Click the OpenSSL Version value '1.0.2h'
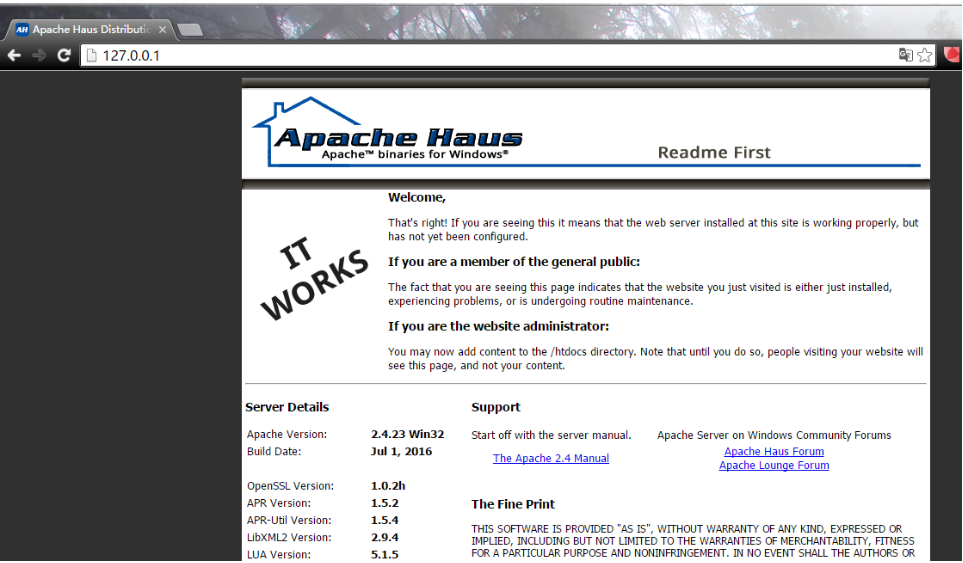Screen dimensions: 963x563 pos(388,486)
